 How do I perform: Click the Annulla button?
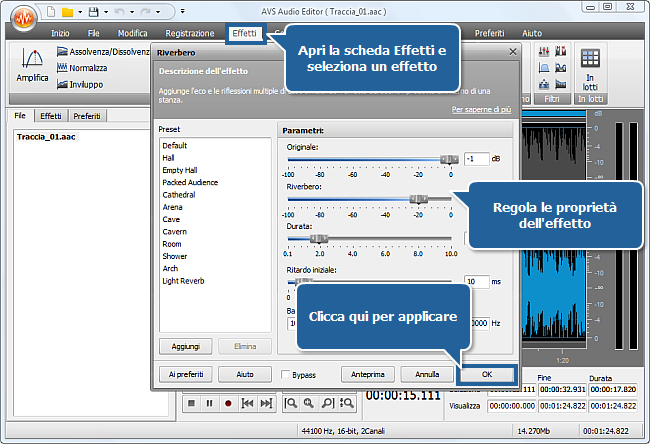click(427, 374)
